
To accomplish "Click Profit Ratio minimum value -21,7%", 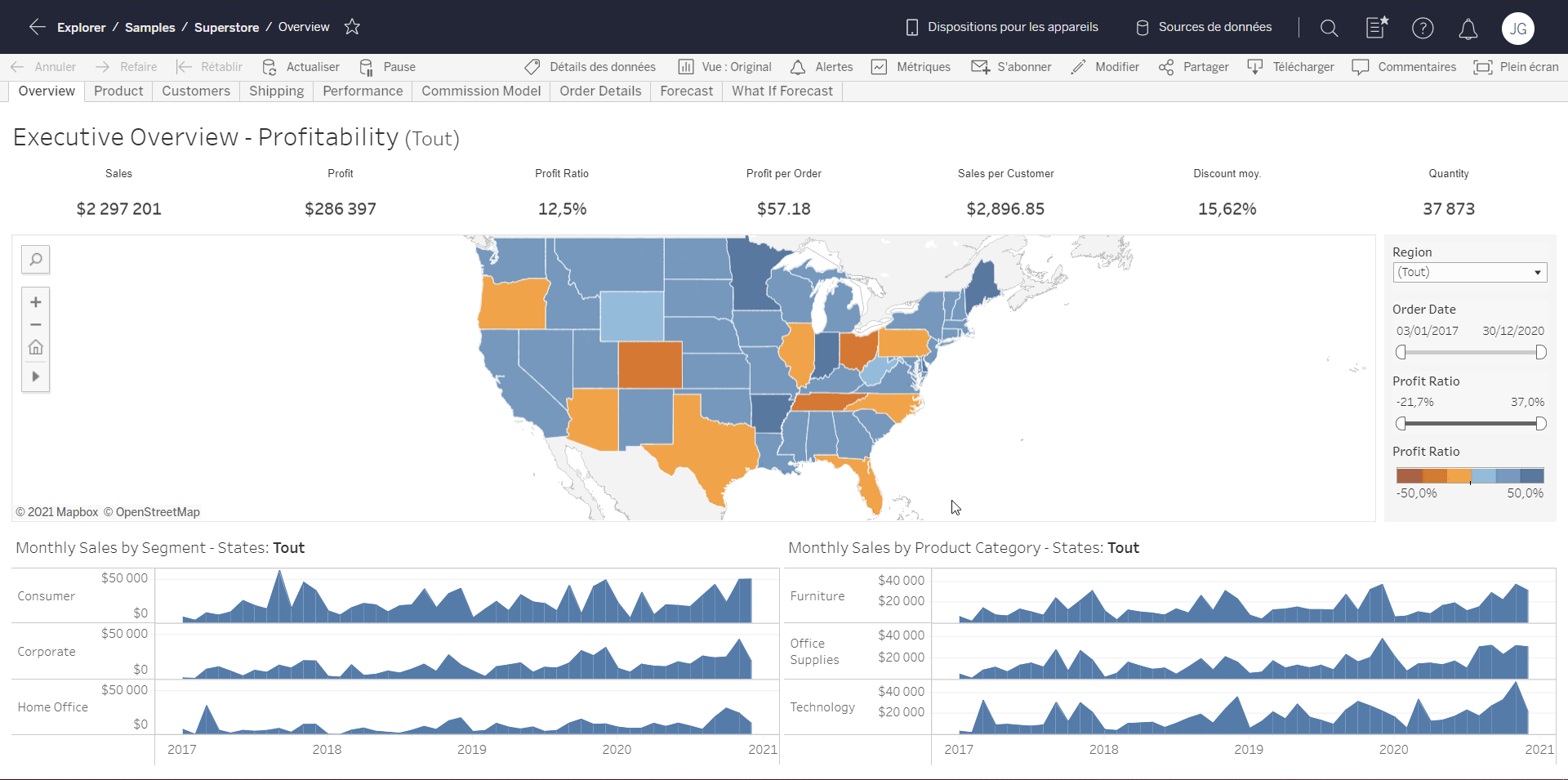I will pos(1414,402).
